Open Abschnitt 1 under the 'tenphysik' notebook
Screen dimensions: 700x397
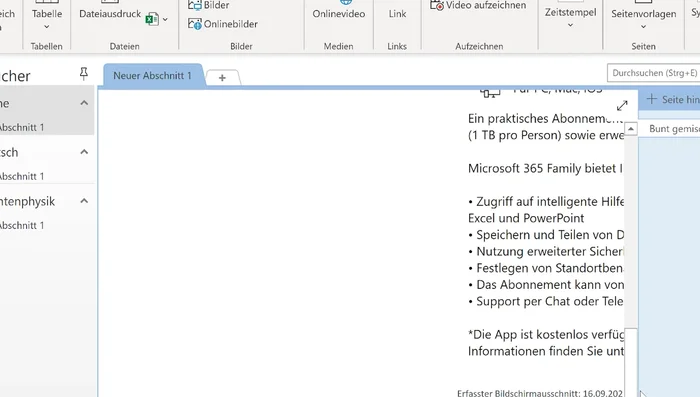click(x=22, y=226)
